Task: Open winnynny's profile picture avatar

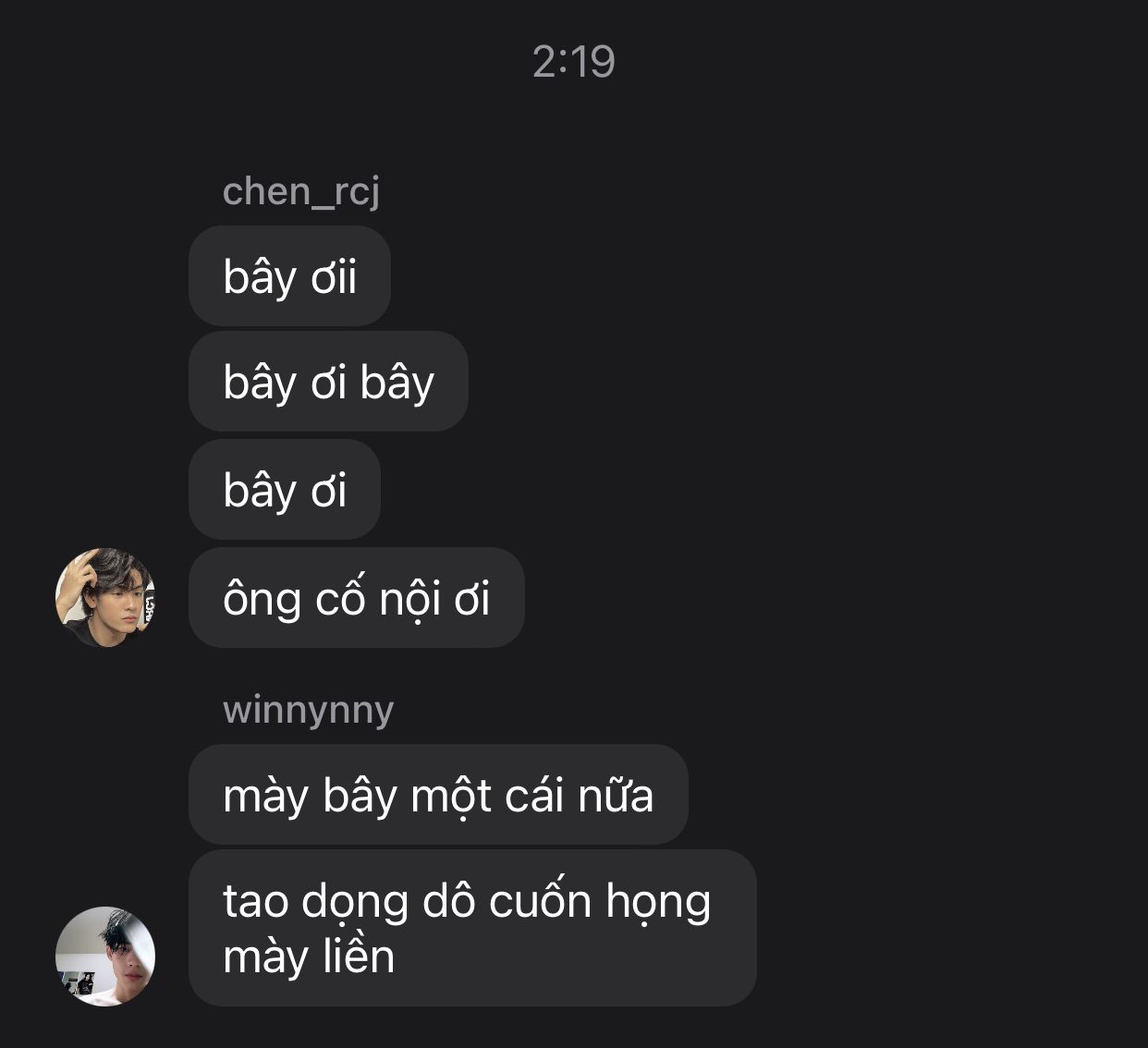Action: coord(105,956)
